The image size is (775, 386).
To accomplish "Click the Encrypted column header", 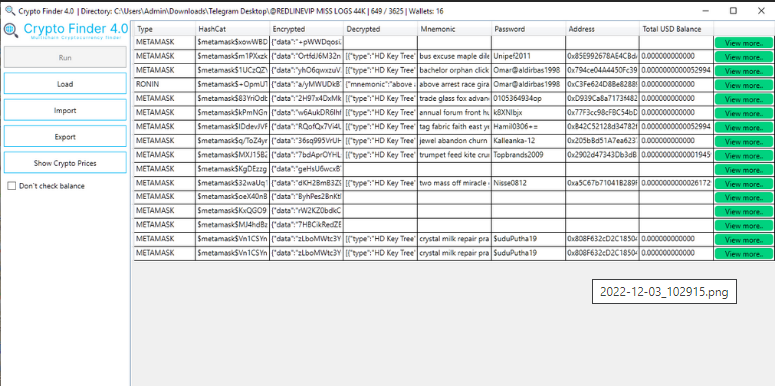I will point(306,29).
